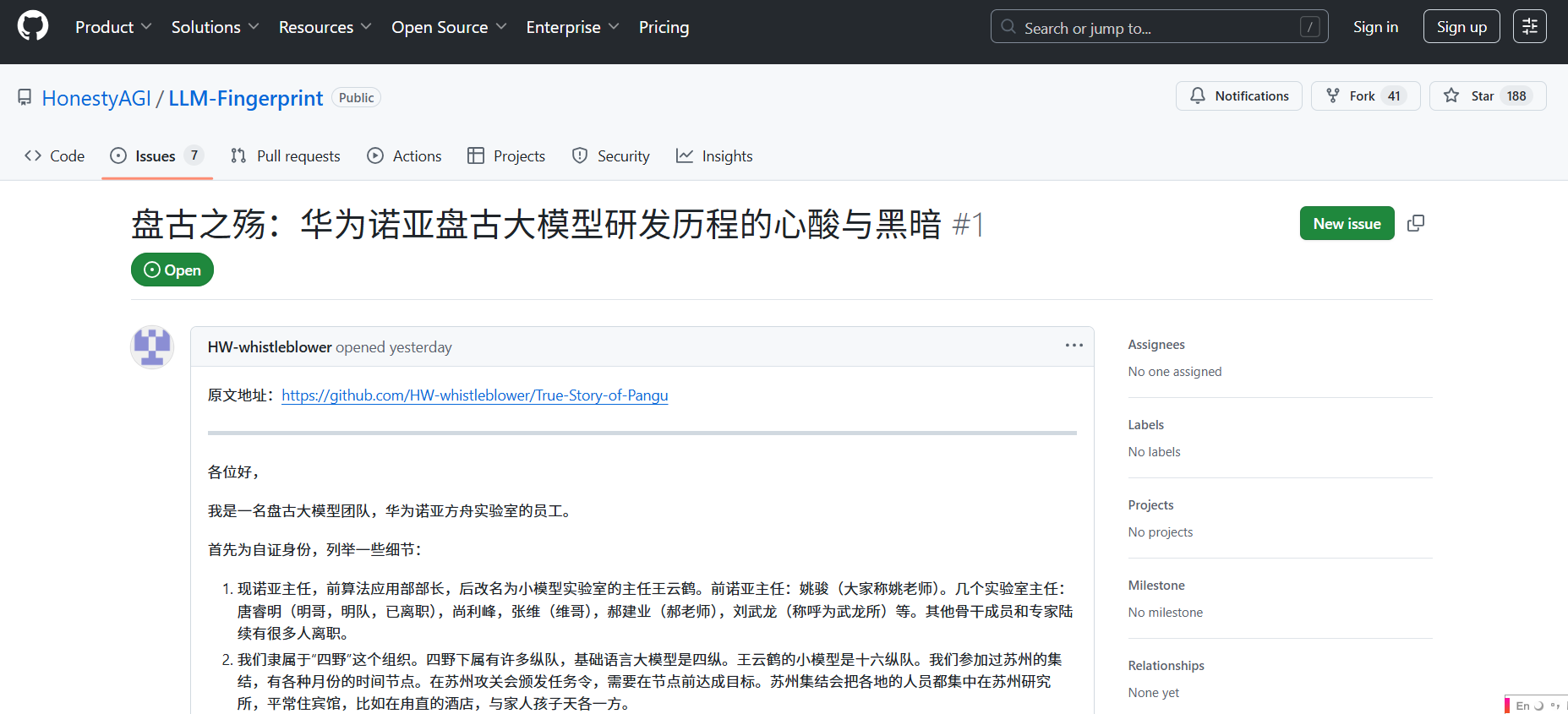Click the Fork count 41
The height and width of the screenshot is (714, 1568).
click(1394, 96)
